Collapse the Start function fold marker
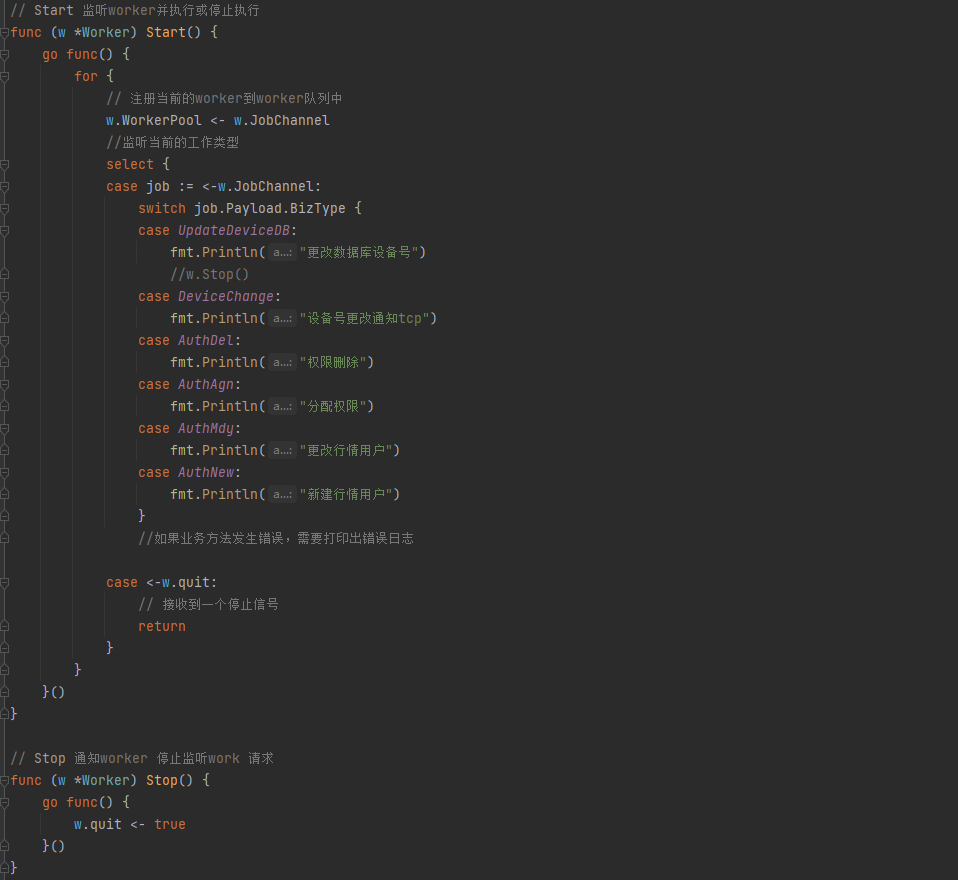The width and height of the screenshot is (958, 880). click(4, 33)
